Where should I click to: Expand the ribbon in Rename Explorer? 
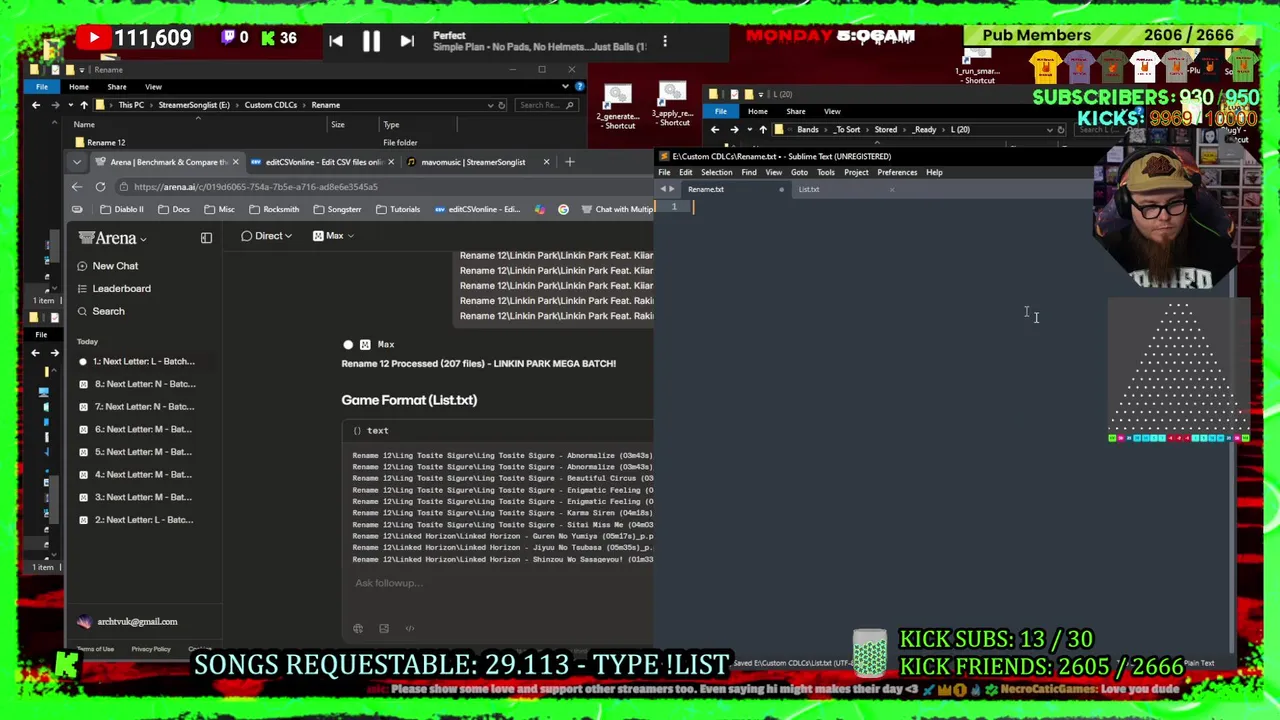(x=565, y=87)
